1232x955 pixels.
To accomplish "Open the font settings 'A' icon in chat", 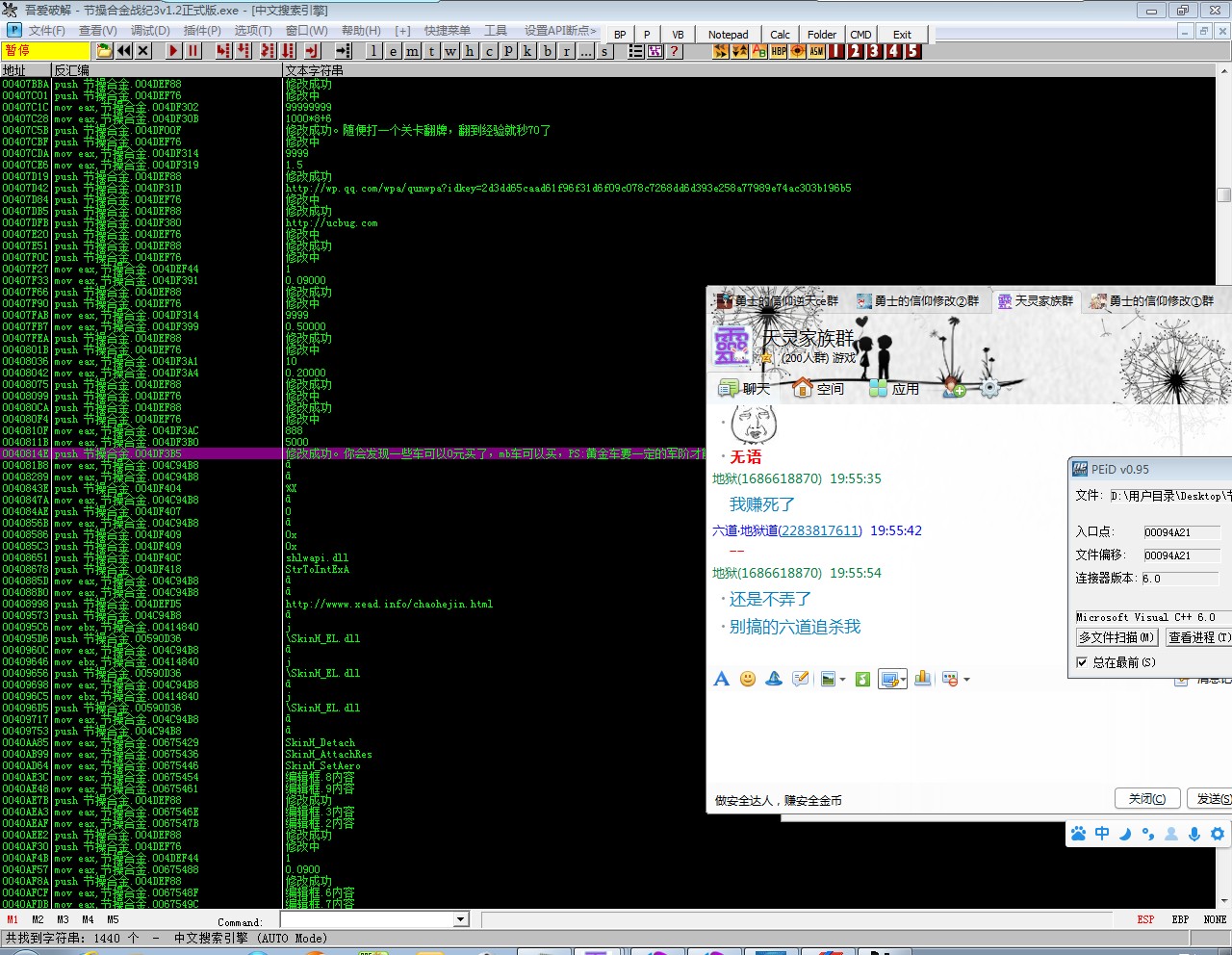I will 721,679.
